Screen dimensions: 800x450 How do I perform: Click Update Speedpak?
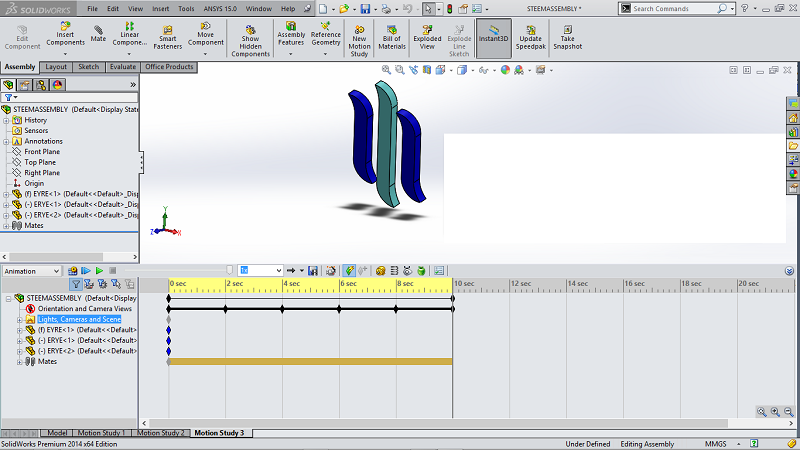[531, 37]
